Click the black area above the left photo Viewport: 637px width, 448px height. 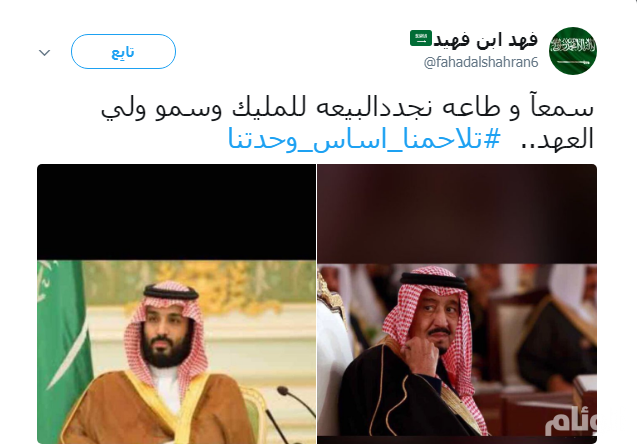point(176,212)
